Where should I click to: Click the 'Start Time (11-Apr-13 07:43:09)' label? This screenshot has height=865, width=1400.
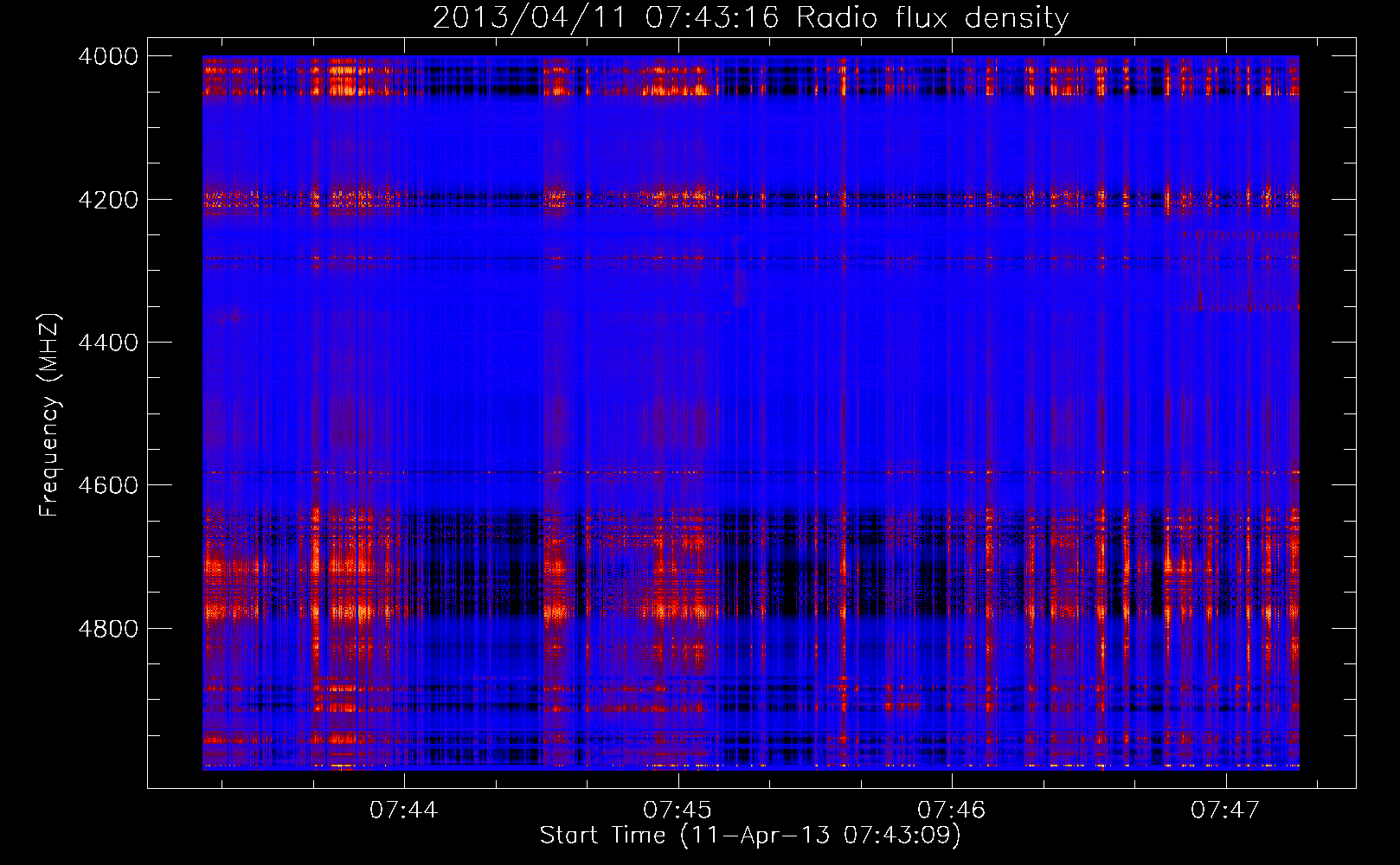tap(750, 836)
